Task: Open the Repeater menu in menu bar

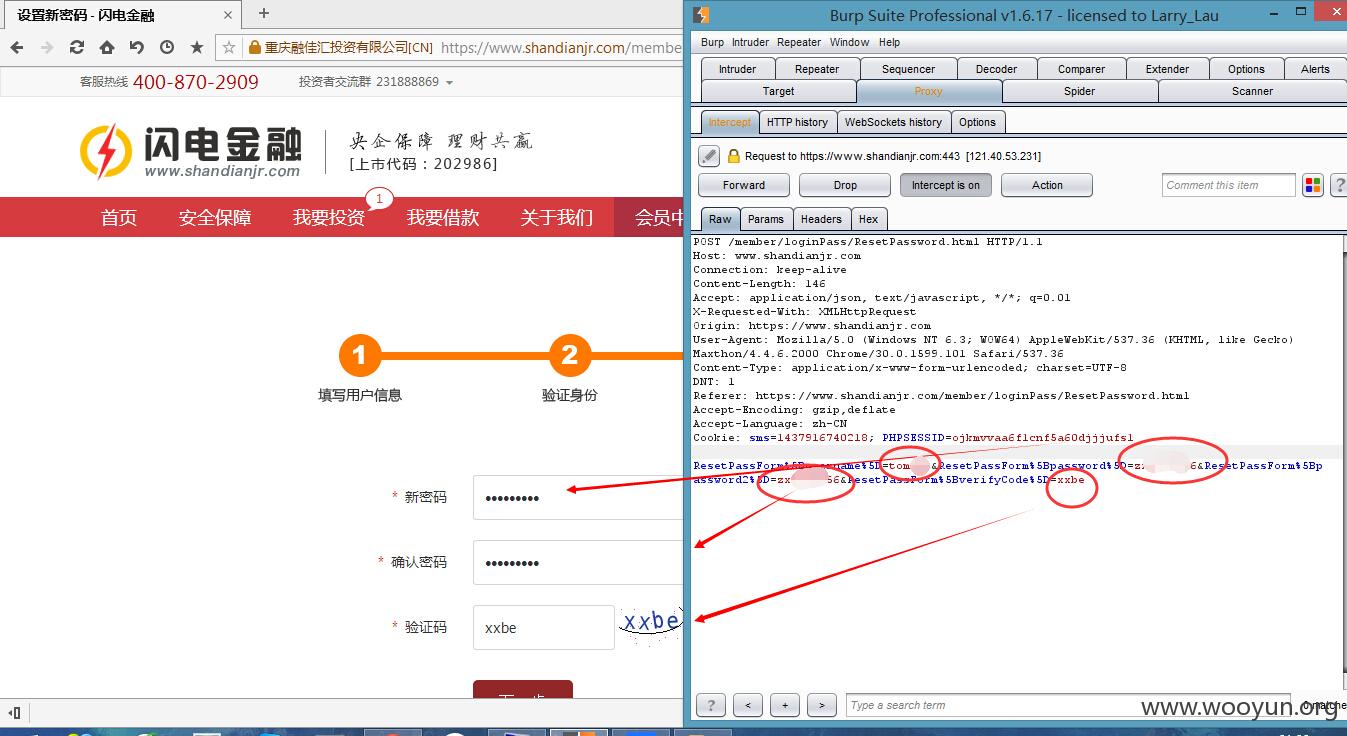Action: pos(799,42)
